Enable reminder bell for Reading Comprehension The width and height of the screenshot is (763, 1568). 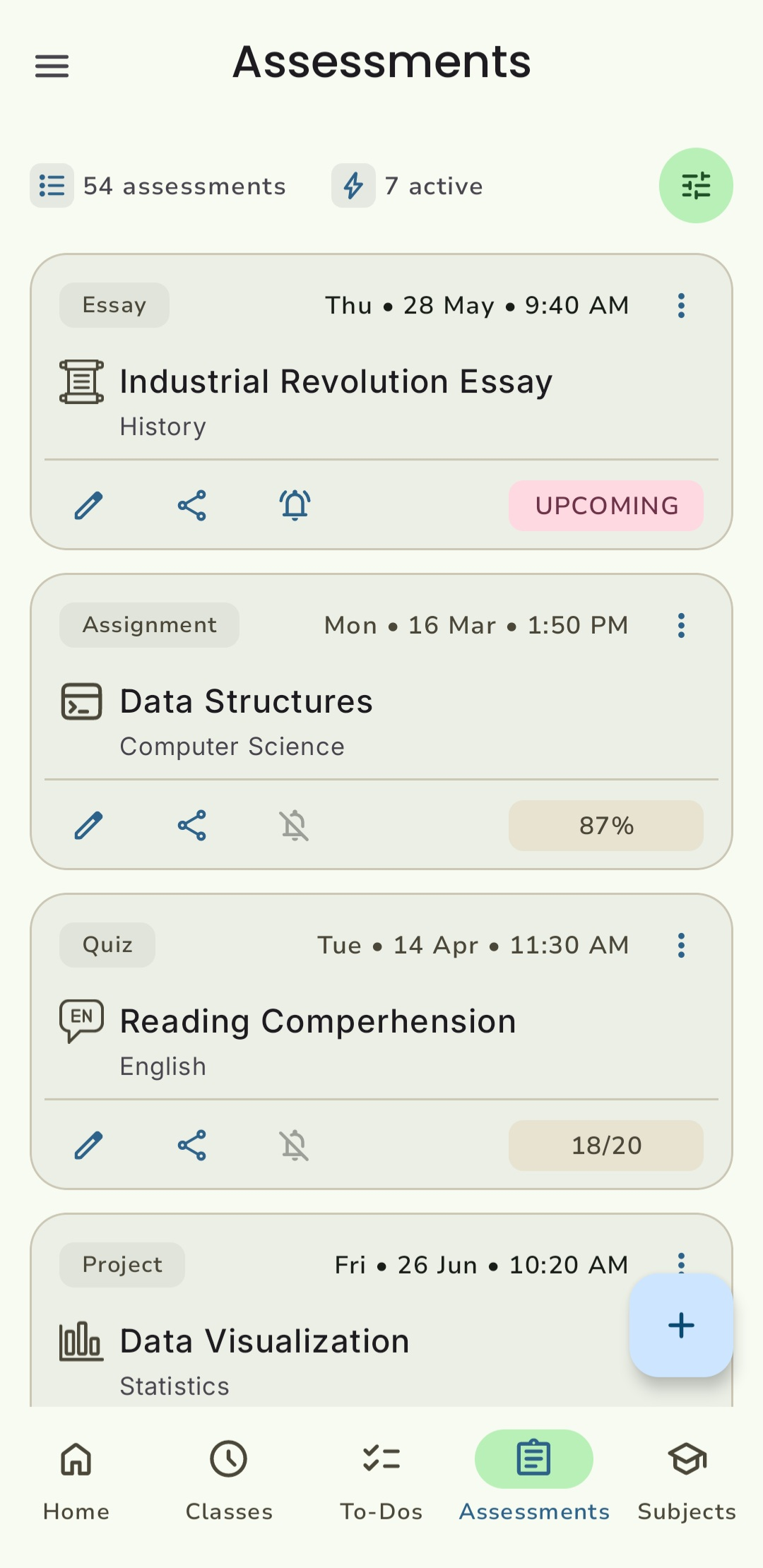pyautogui.click(x=295, y=1146)
